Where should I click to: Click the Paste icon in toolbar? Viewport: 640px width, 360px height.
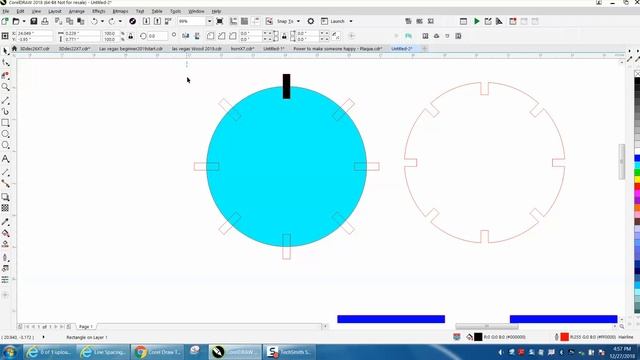pyautogui.click(x=81, y=21)
